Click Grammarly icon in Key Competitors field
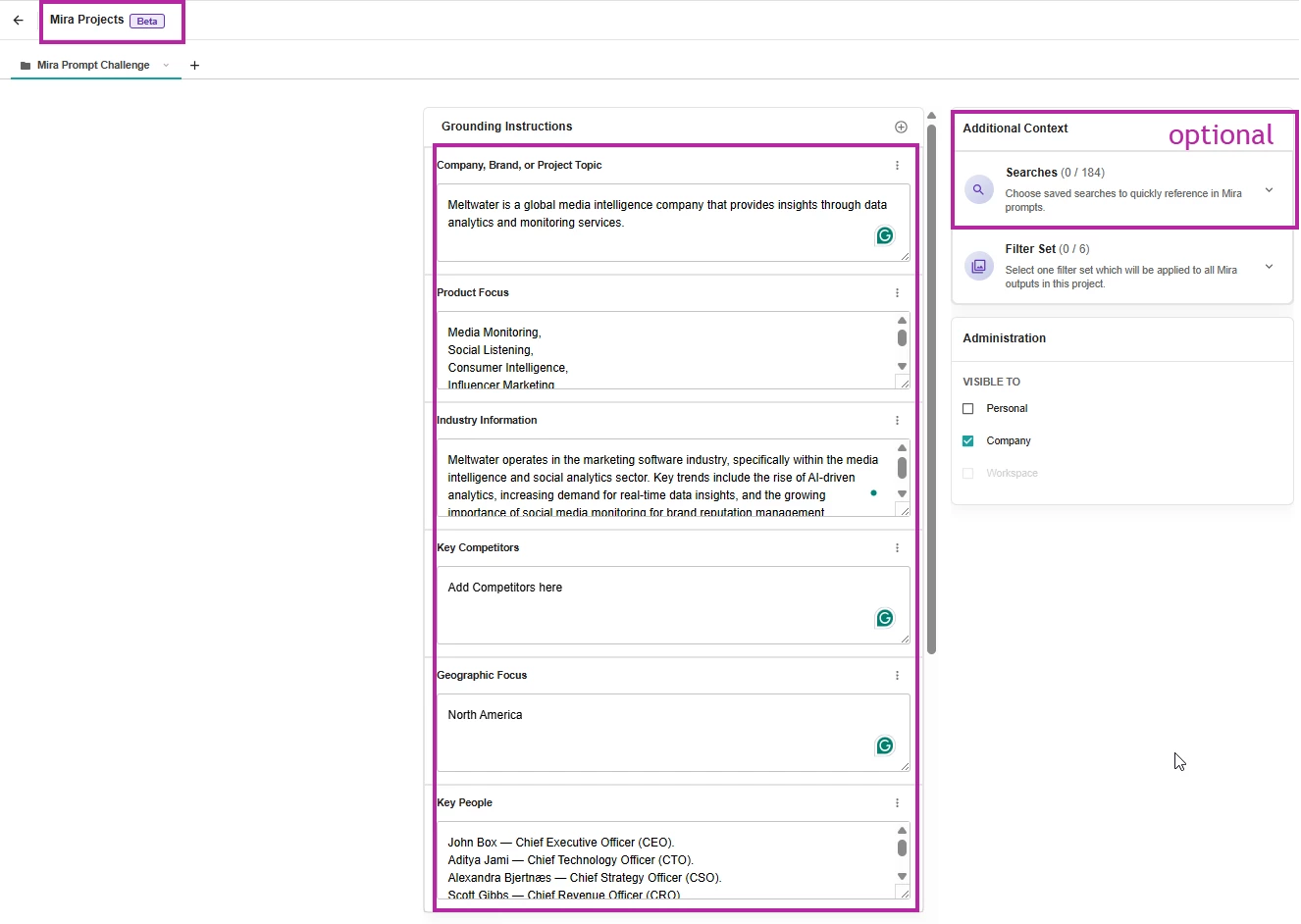Image resolution: width=1301 pixels, height=924 pixels. click(885, 618)
